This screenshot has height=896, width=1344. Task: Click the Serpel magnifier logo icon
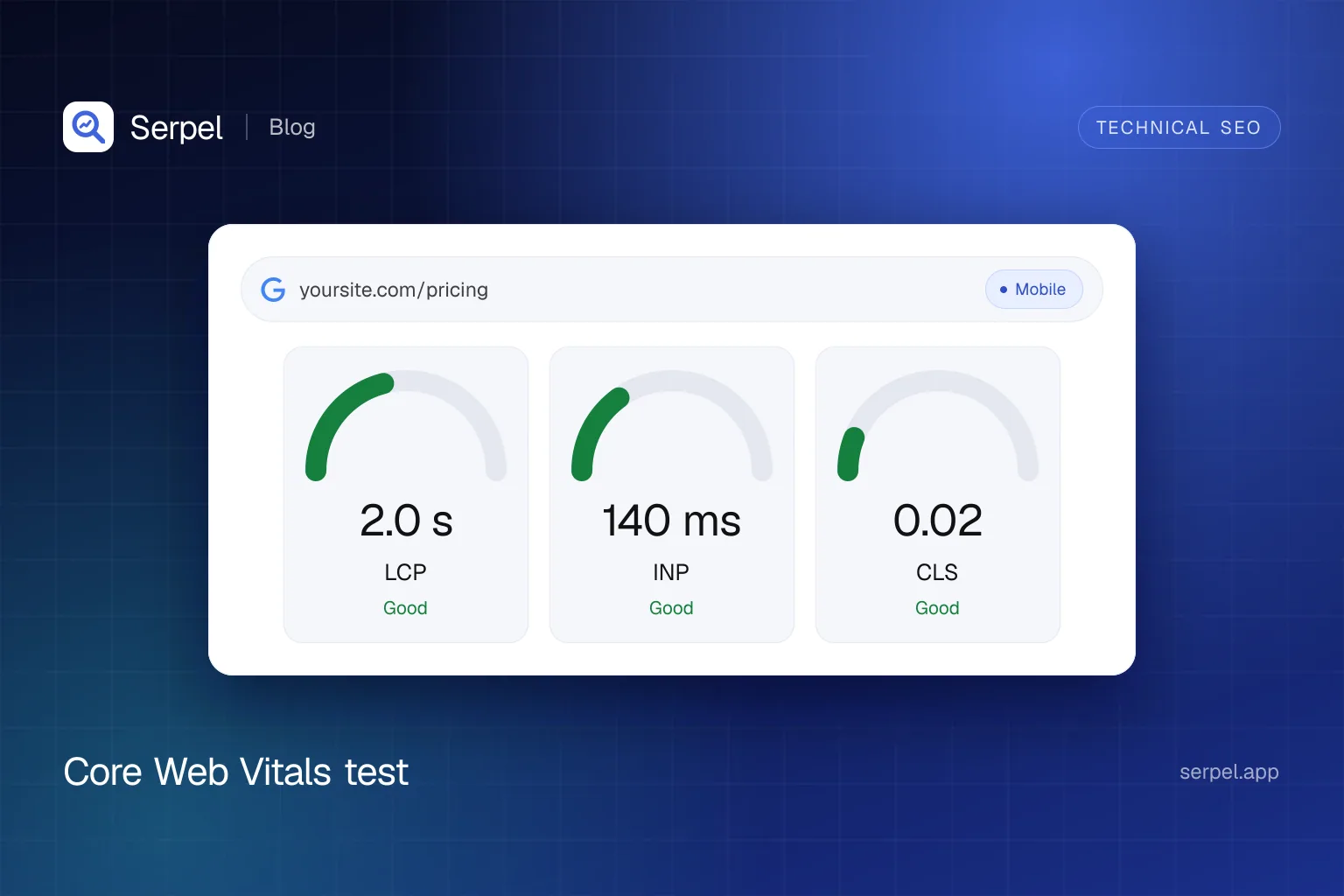[x=88, y=127]
